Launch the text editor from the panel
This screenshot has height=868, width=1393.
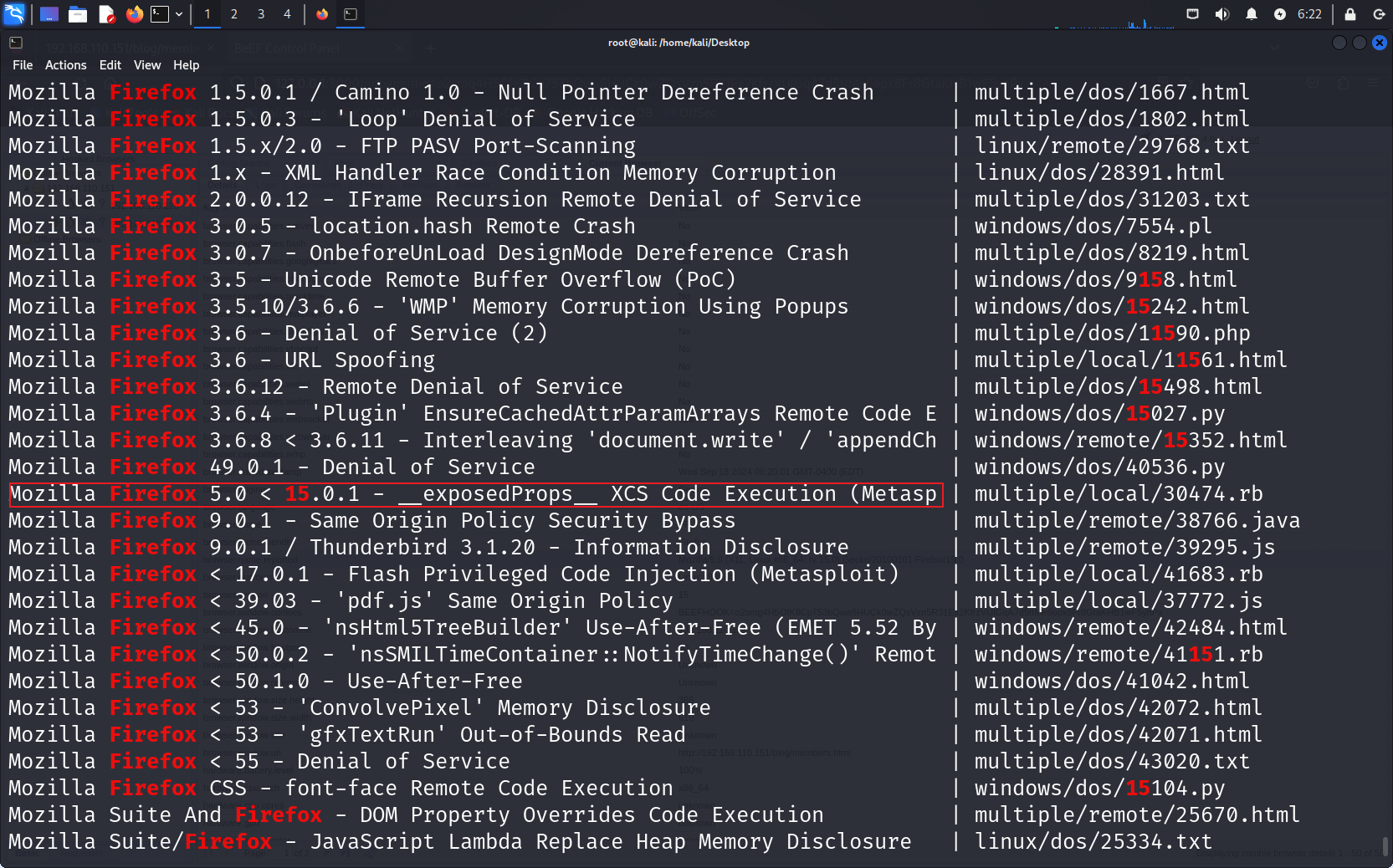click(106, 14)
